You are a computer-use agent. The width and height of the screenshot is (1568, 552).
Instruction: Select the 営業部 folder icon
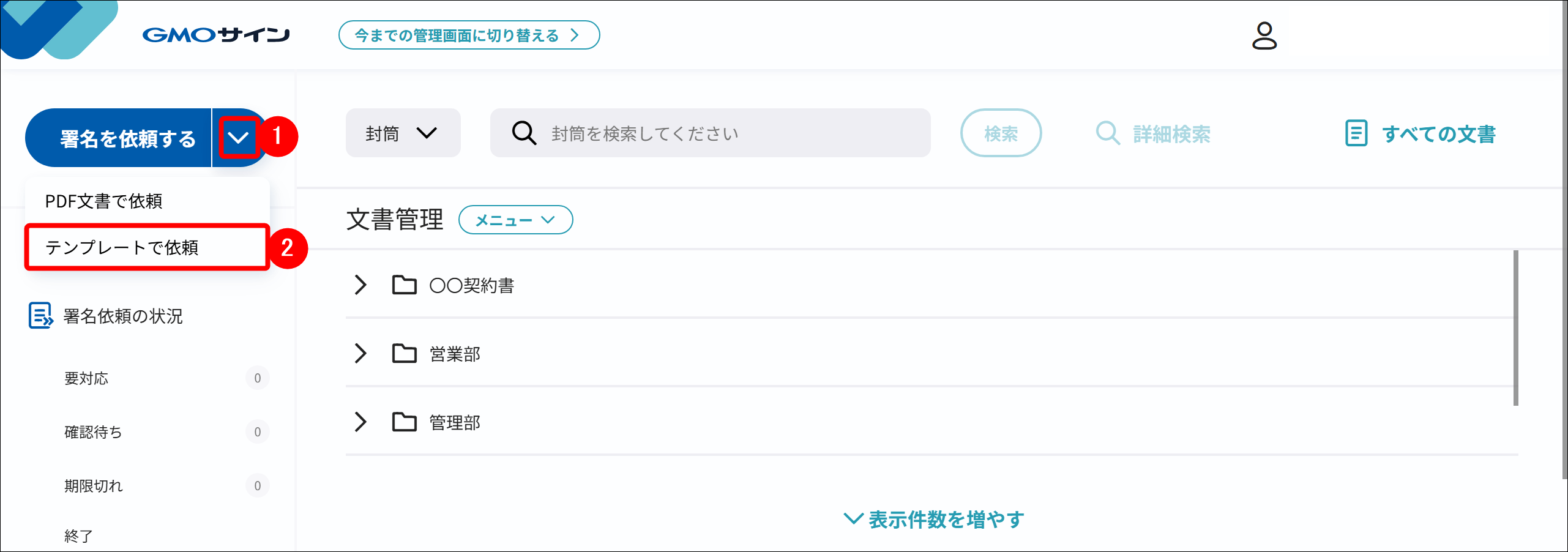[404, 353]
